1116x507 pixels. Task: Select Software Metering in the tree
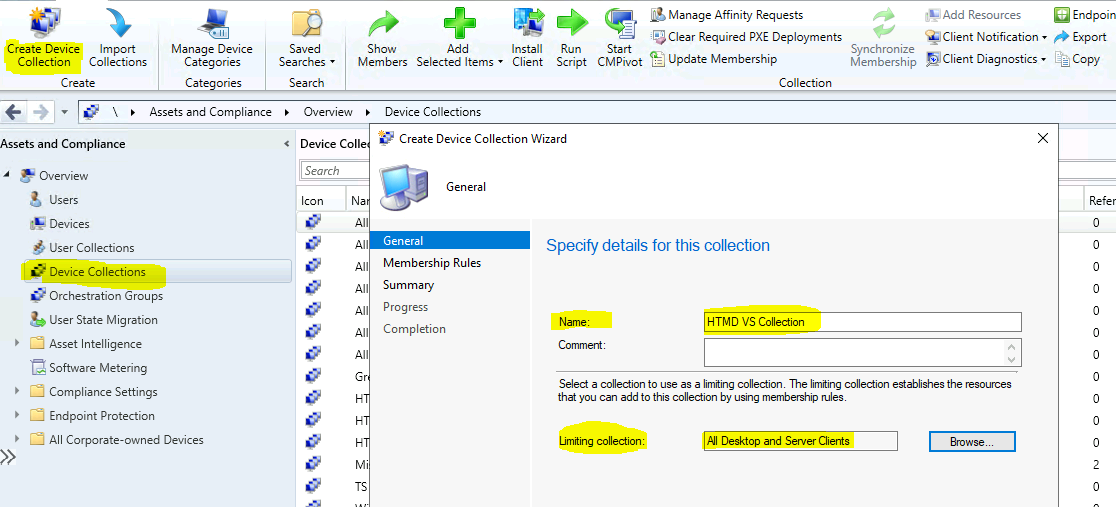coord(98,367)
